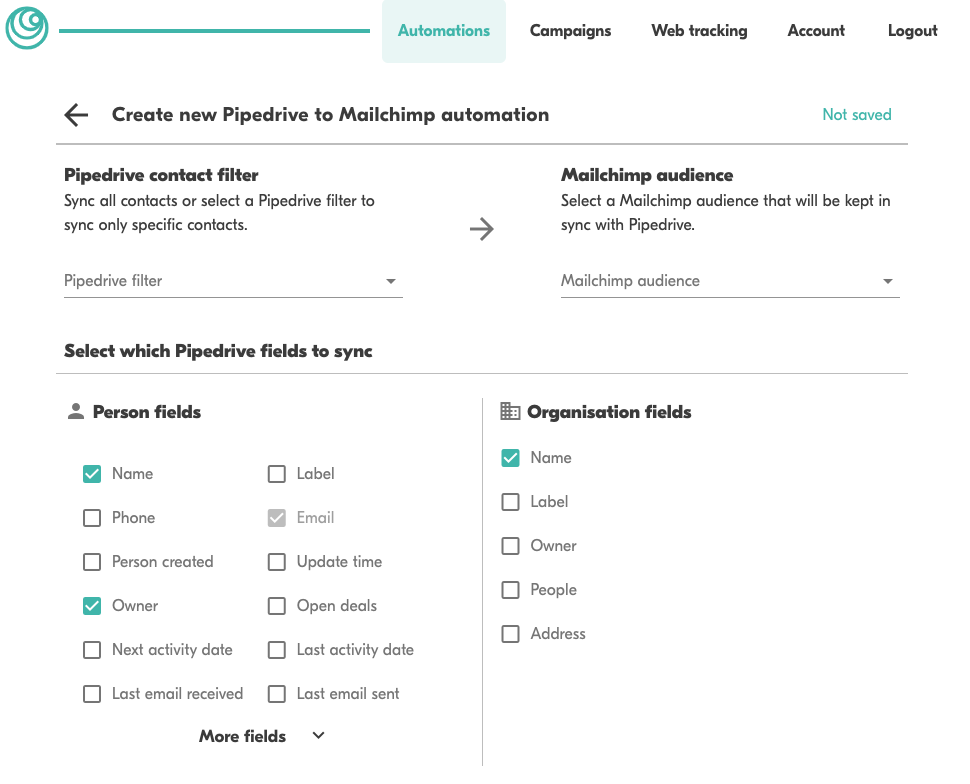The width and height of the screenshot is (970, 784).
Task: Check the Organisation Owner checkbox
Action: click(510, 546)
